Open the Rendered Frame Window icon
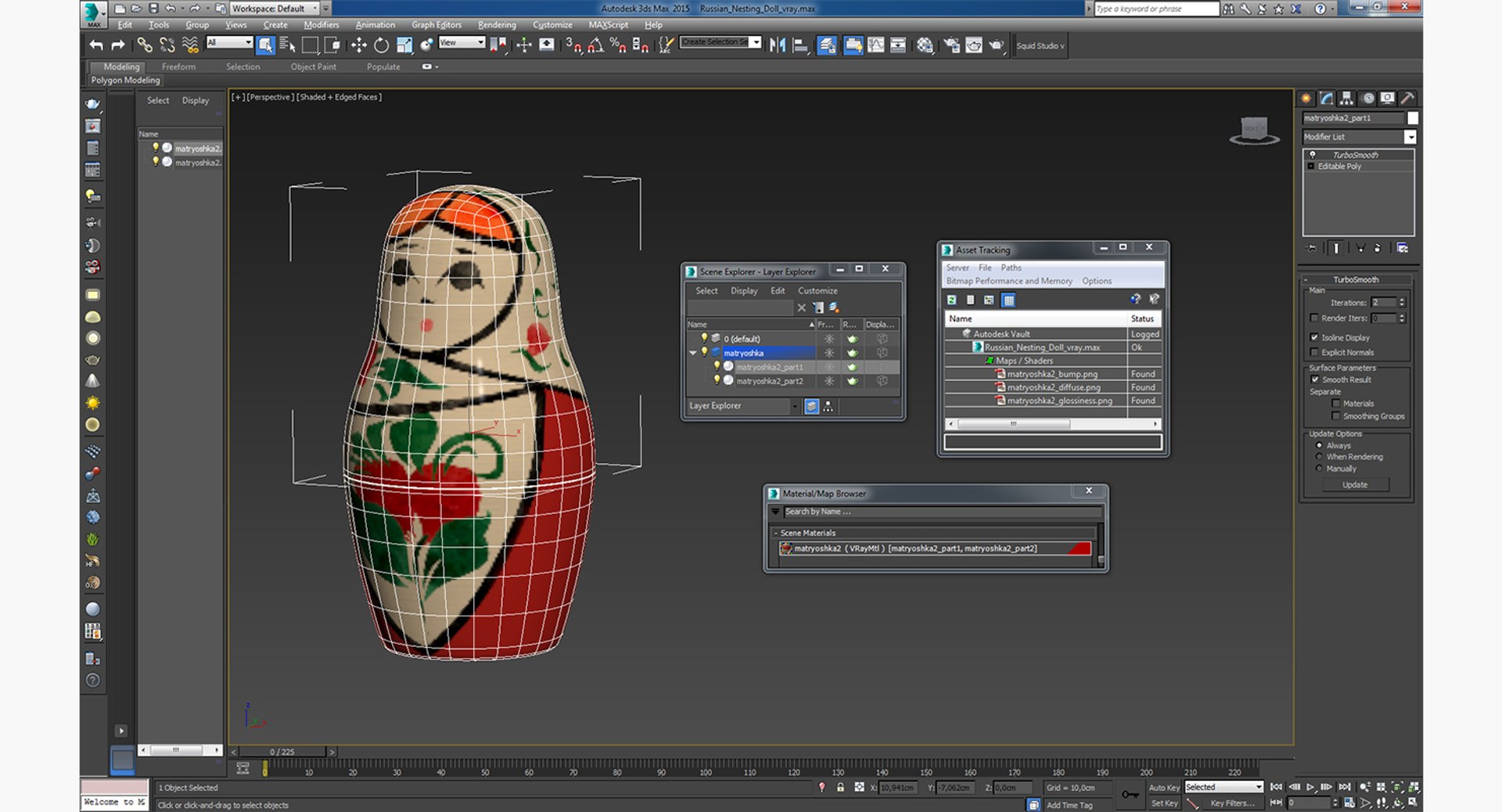Viewport: 1502px width, 812px height. [973, 45]
